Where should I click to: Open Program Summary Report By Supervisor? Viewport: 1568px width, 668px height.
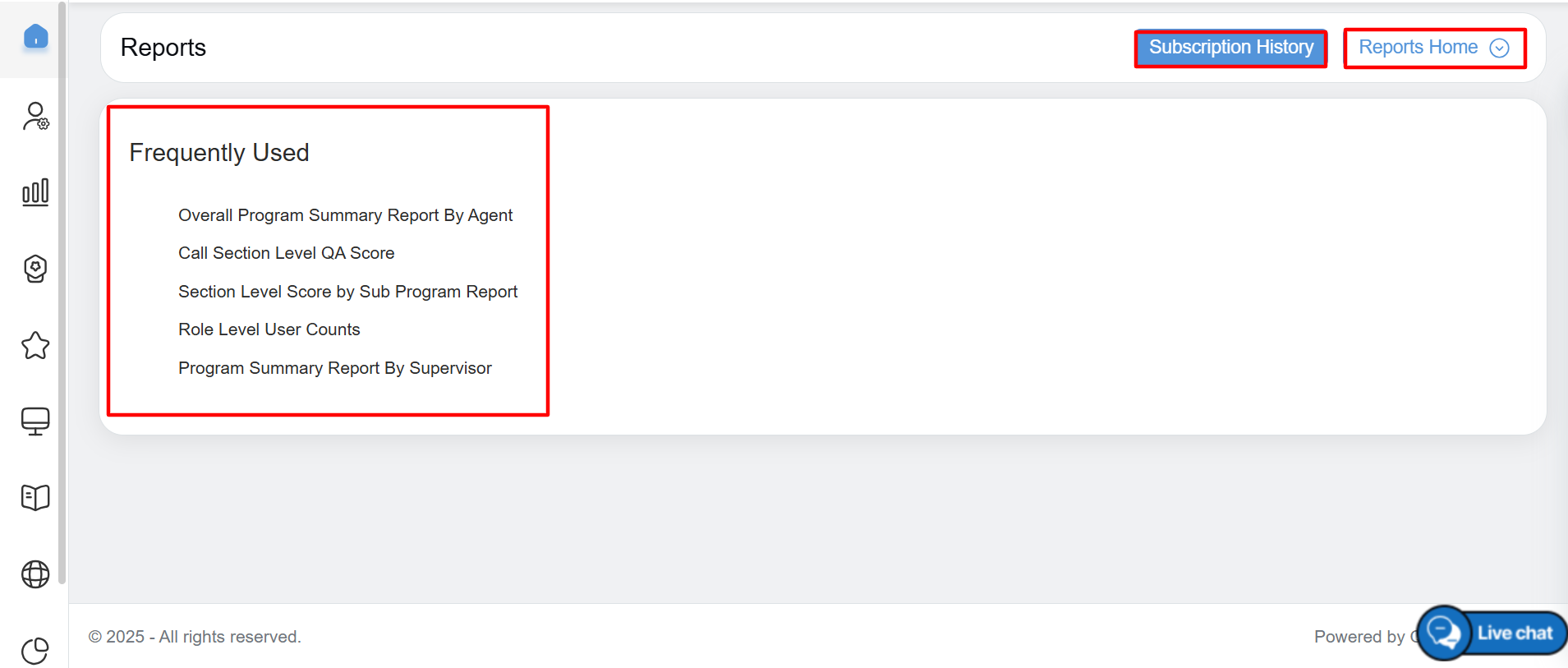click(334, 368)
